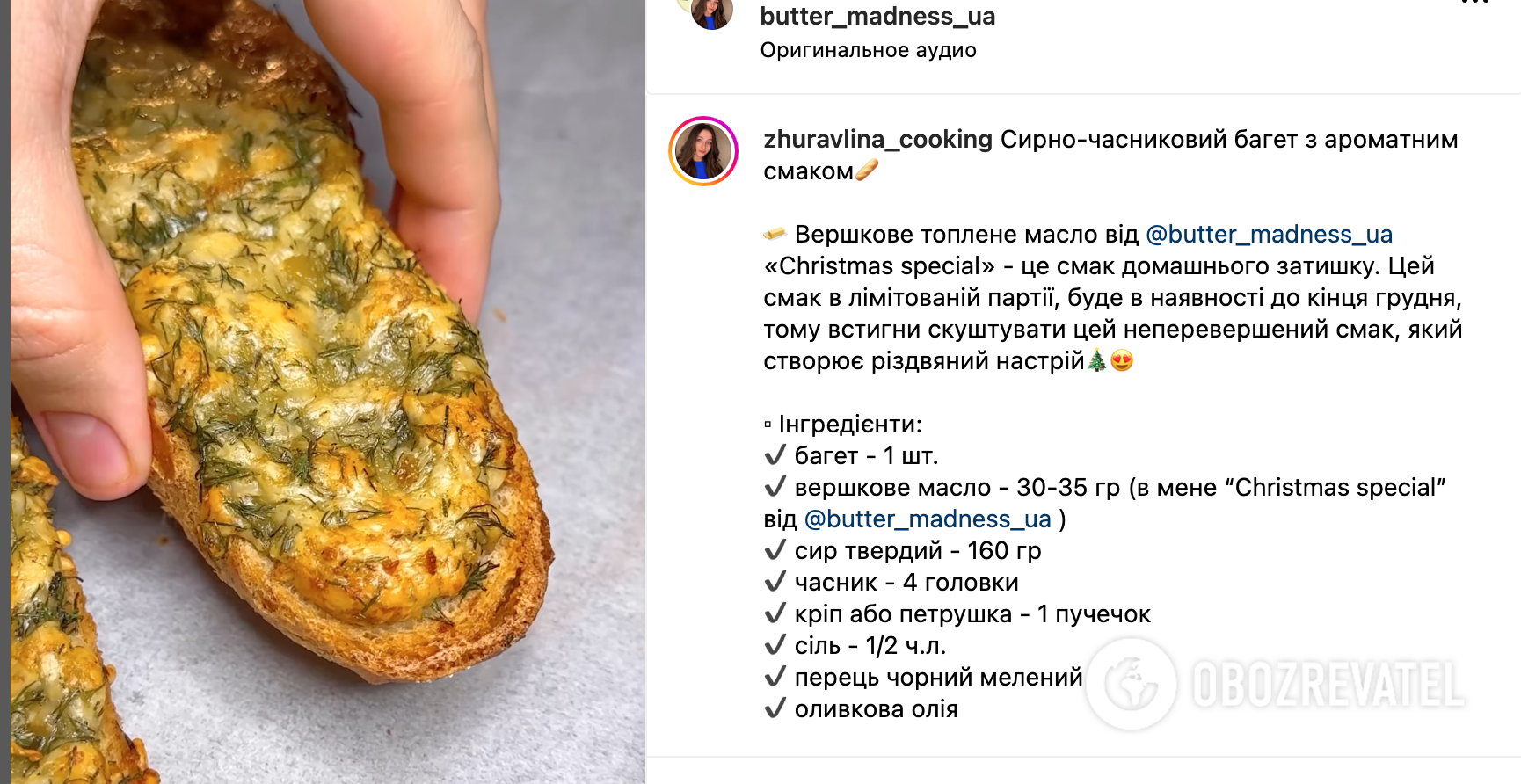Follow the @butter_madness_ua mention in the ingredients list
The image size is (1521, 784).
pyautogui.click(x=928, y=519)
